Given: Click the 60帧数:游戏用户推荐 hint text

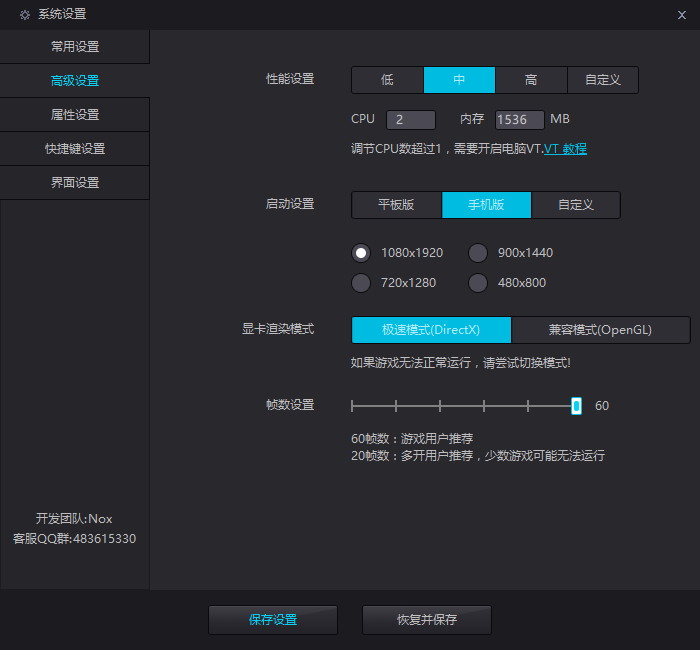Looking at the screenshot, I should coord(412,439).
